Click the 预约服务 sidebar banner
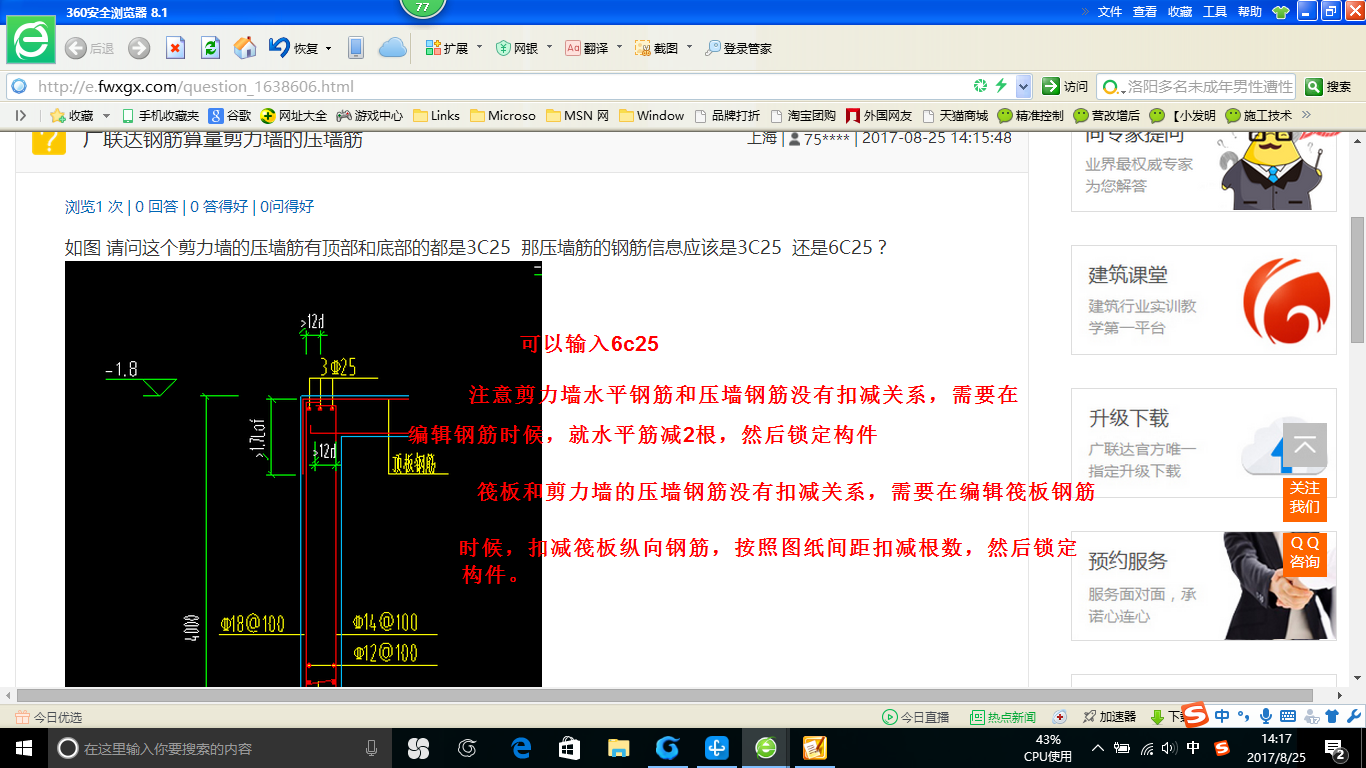Viewport: 1366px width, 768px height. [1204, 586]
